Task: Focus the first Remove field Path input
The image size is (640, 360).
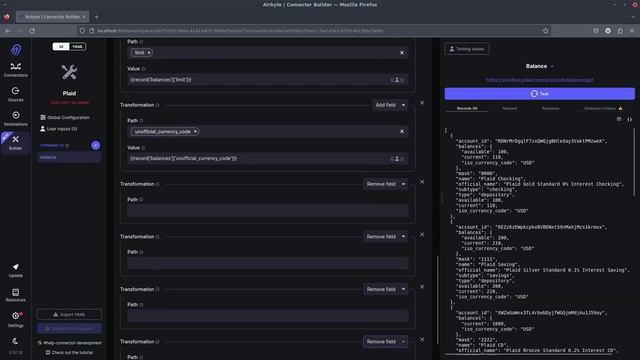Action: pos(267,211)
